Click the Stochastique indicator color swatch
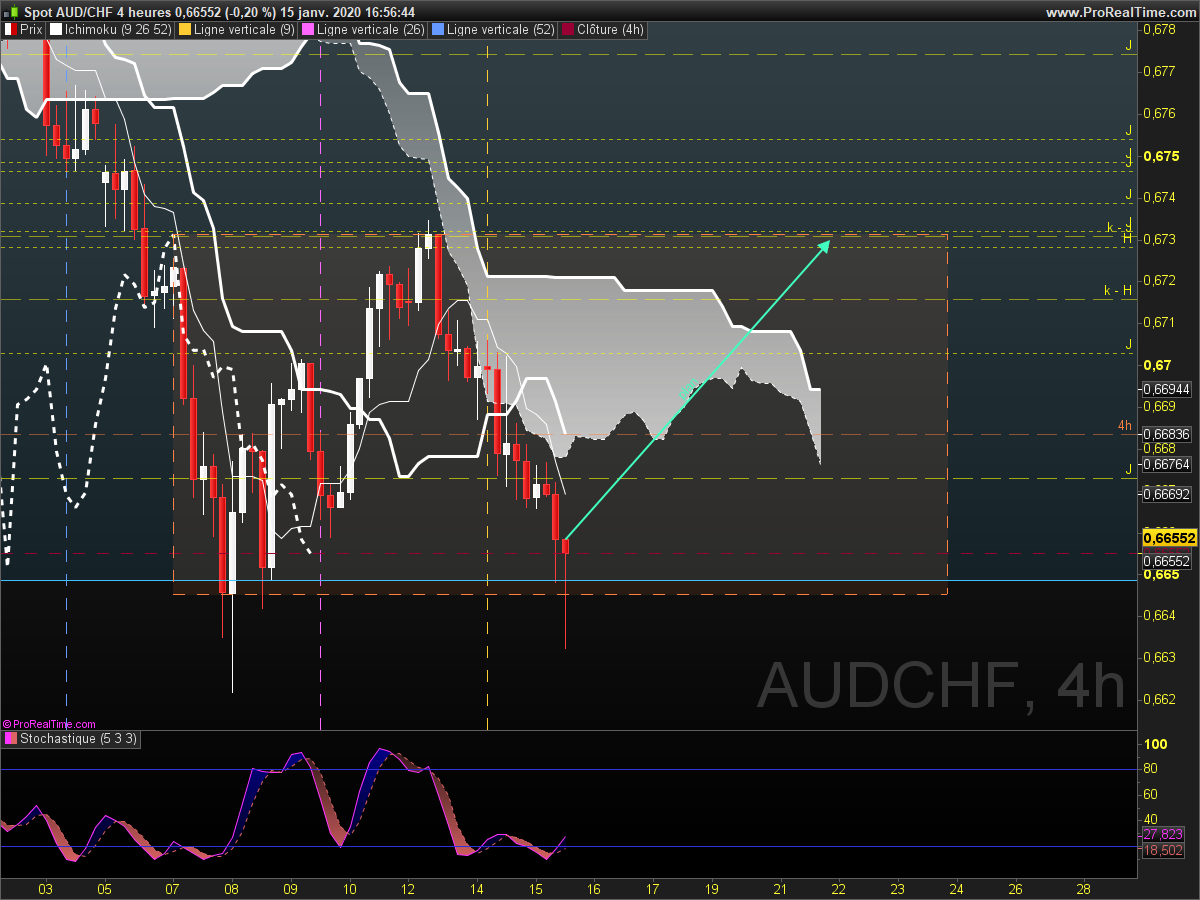Image resolution: width=1200 pixels, height=900 pixels. 10,739
